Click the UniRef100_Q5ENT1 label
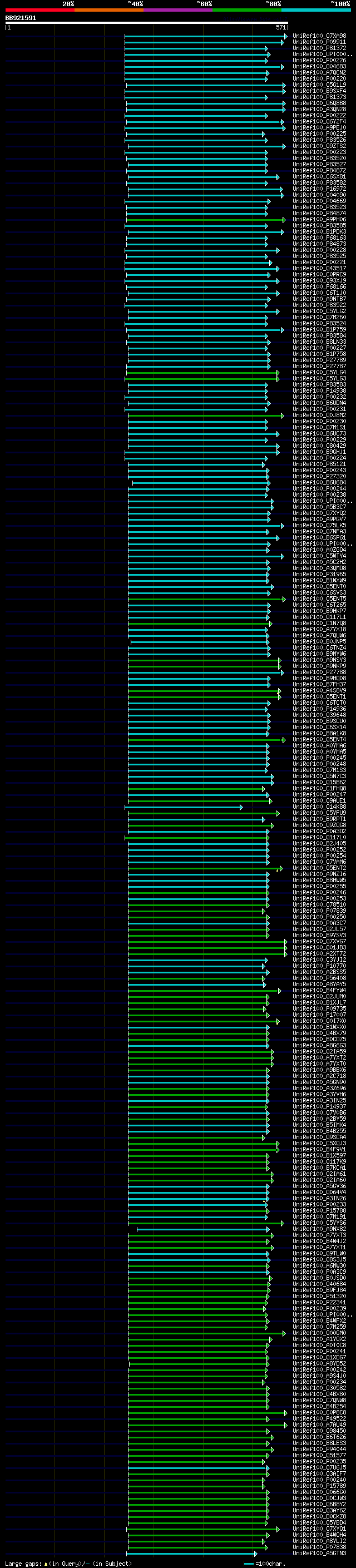Viewport: 356px width, 1568px height. (x=319, y=696)
